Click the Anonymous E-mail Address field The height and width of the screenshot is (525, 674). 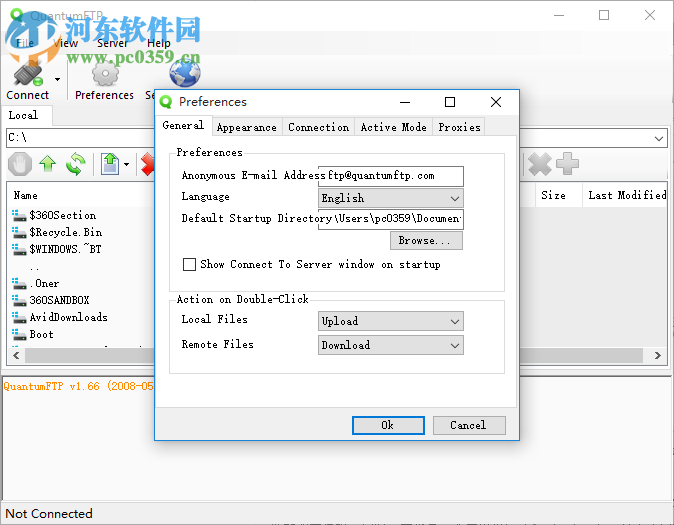click(391, 176)
